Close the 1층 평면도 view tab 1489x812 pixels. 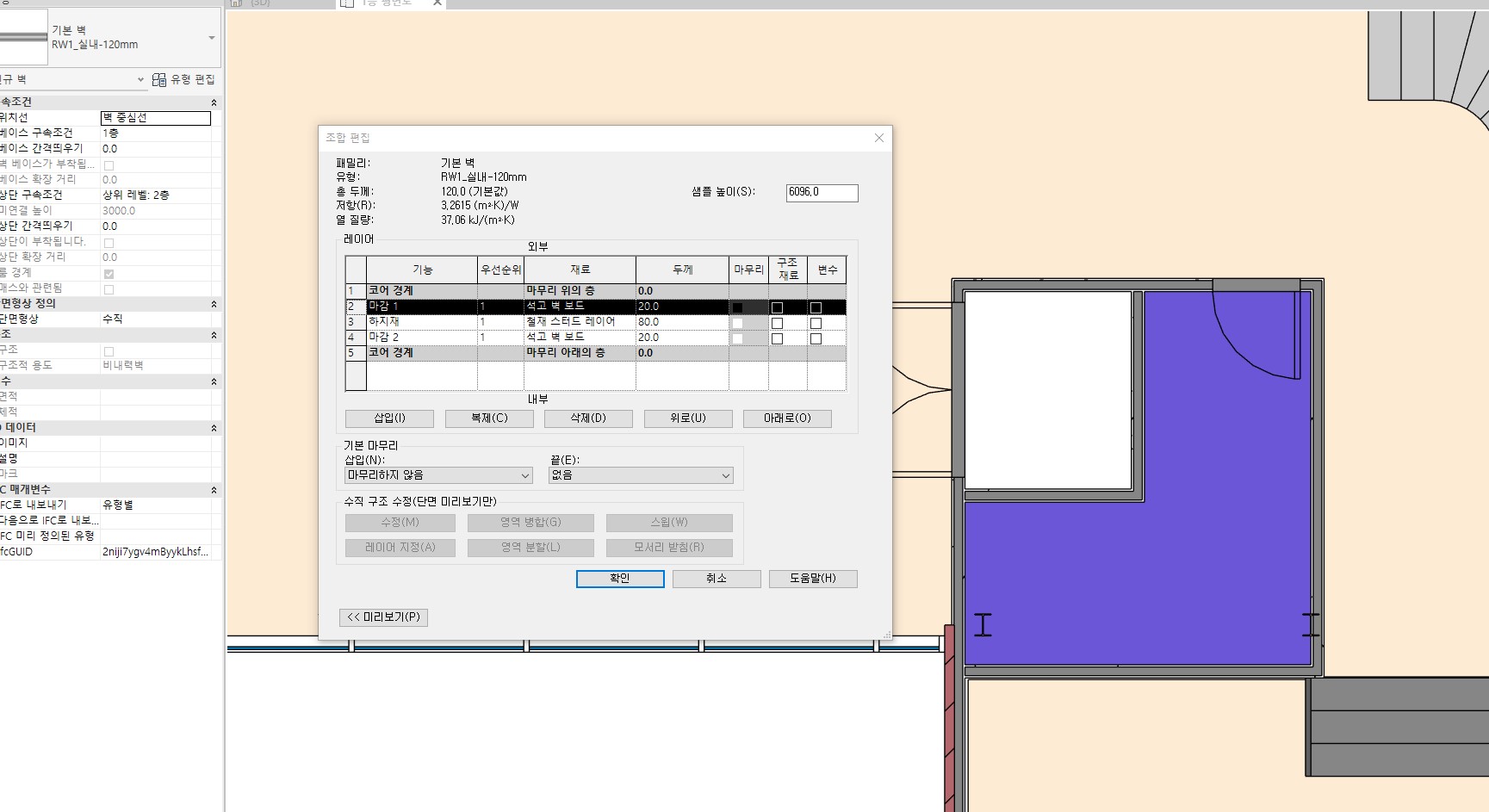(x=437, y=3)
